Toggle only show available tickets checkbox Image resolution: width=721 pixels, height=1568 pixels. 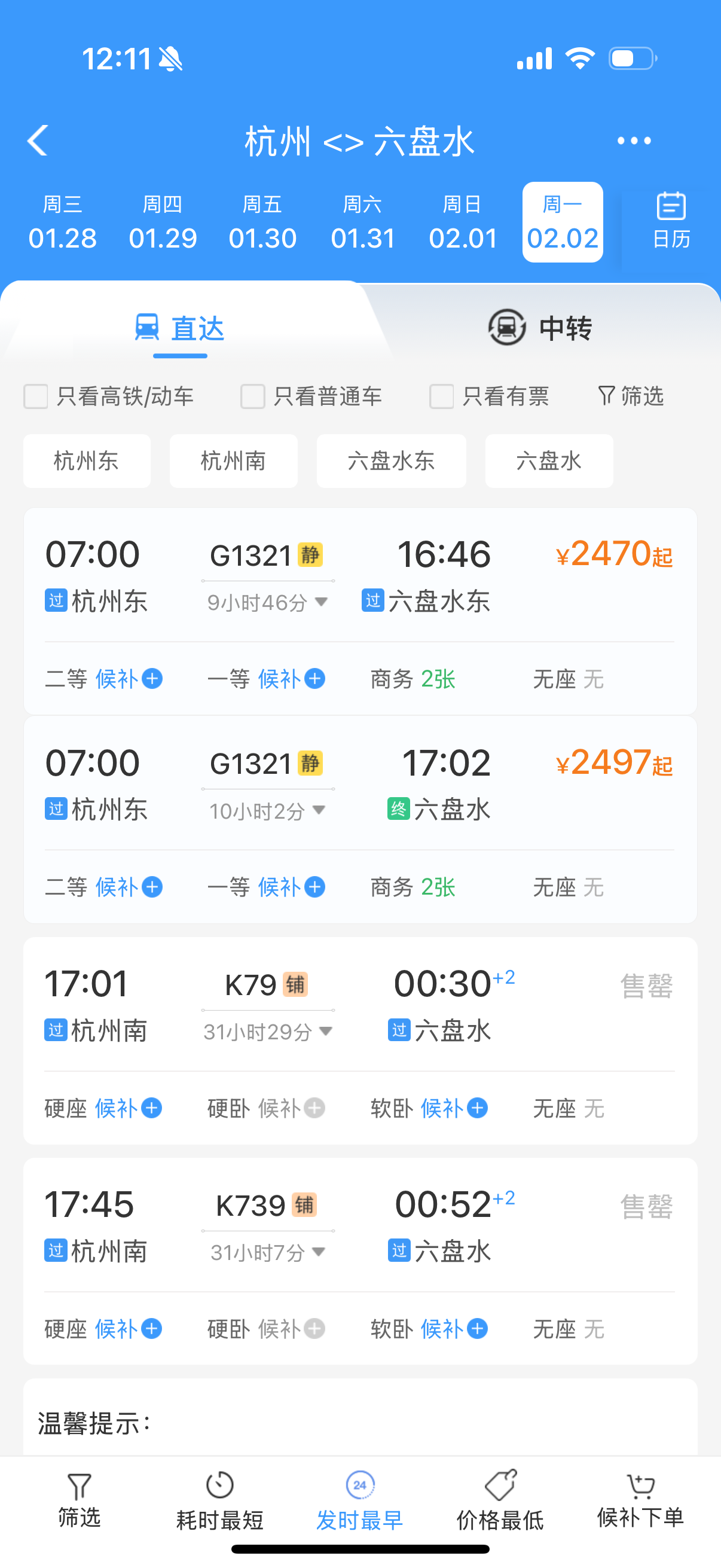(442, 396)
